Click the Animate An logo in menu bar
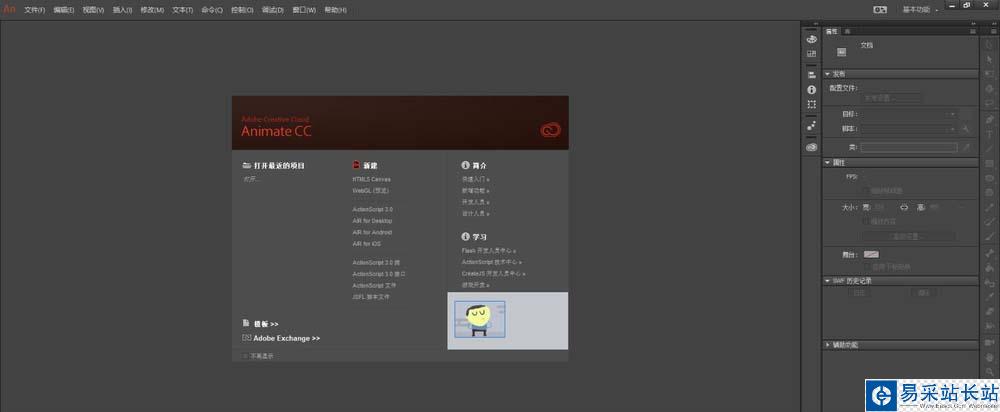 9,10
